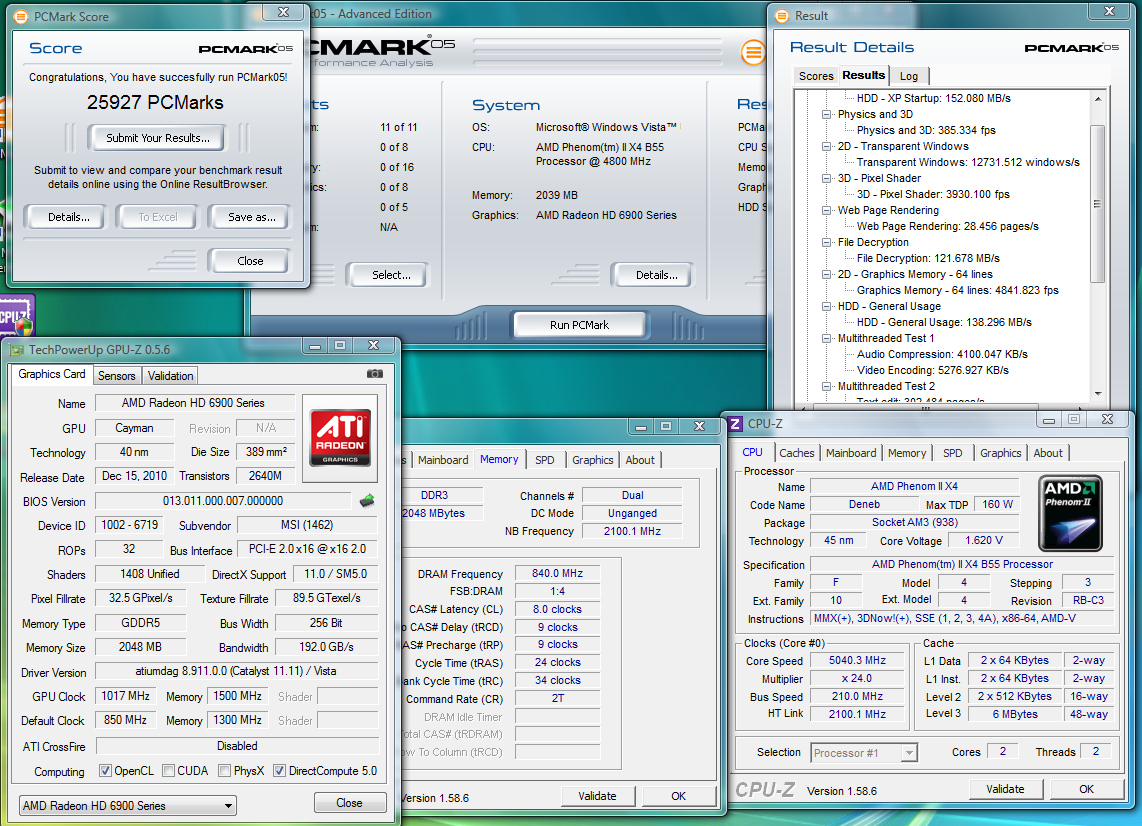Collapse the HDD - General Usage node
Image resolution: width=1142 pixels, height=826 pixels.
point(827,307)
